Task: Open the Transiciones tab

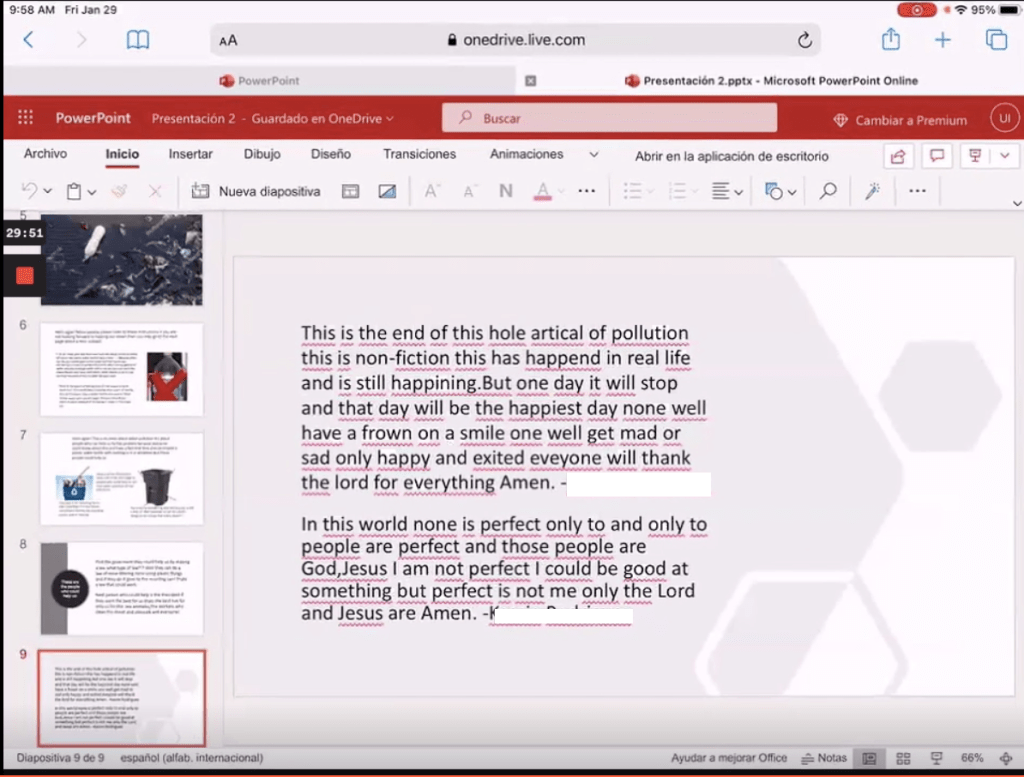Action: [x=419, y=155]
